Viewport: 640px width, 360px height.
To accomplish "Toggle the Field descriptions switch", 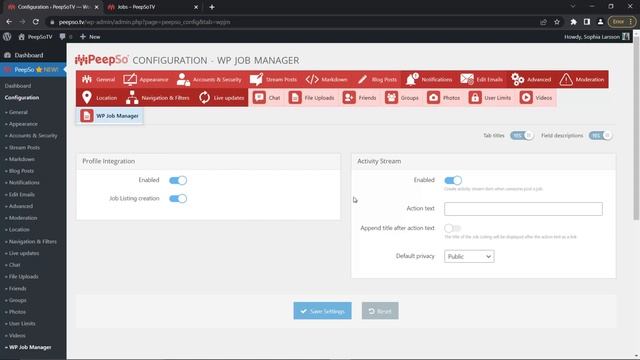I will (x=600, y=136).
